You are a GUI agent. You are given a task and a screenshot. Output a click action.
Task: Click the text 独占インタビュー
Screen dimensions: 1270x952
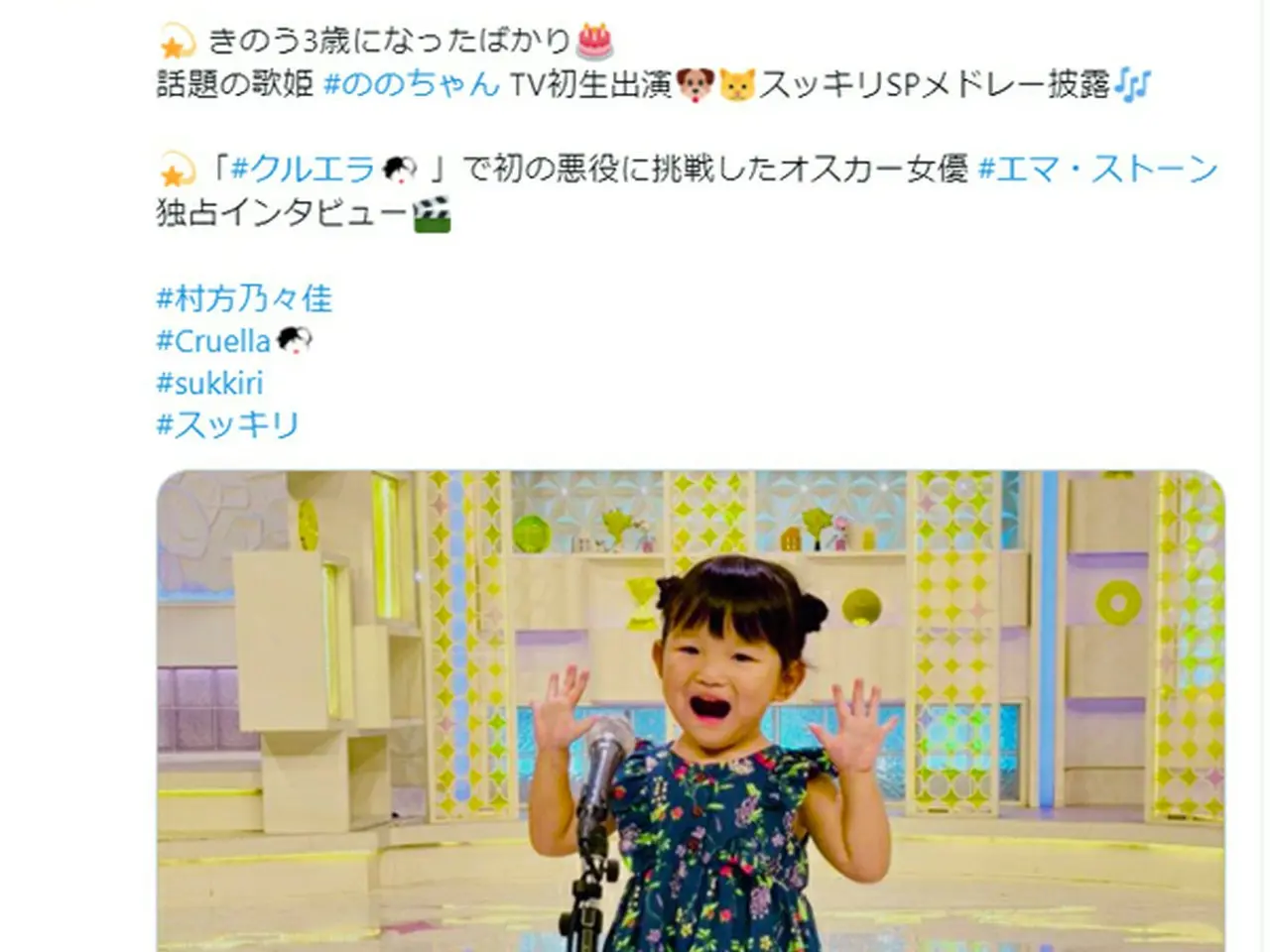283,212
